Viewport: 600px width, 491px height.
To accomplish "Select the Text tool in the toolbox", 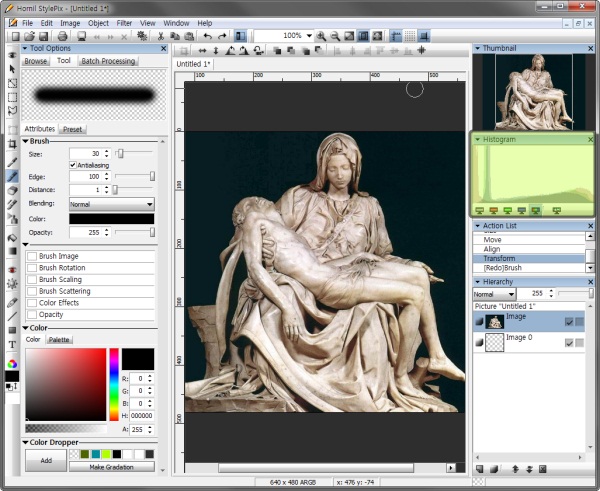I will pos(12,345).
